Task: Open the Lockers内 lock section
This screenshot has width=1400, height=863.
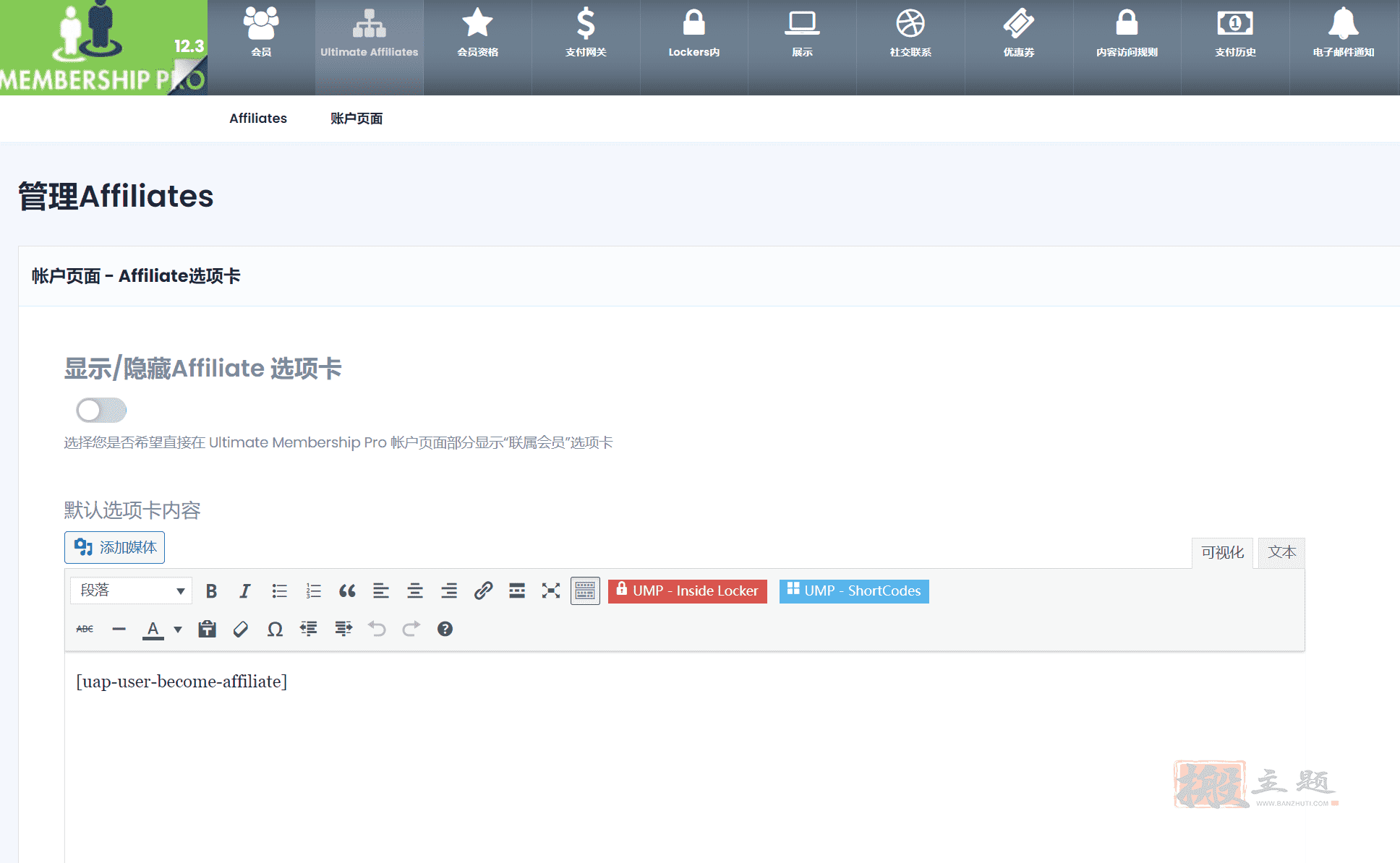Action: 694,48
